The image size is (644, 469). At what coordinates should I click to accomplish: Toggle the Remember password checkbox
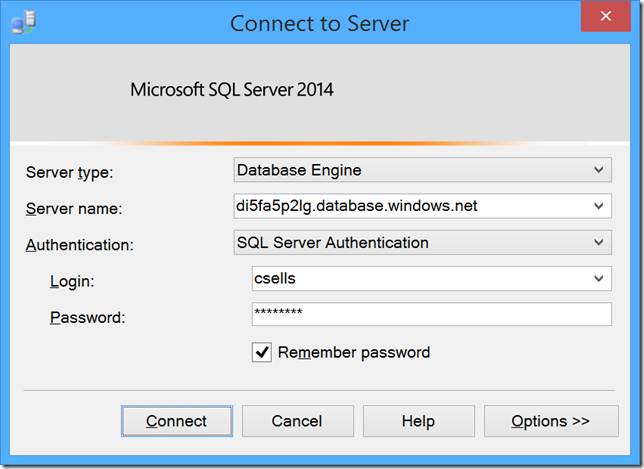coord(262,352)
